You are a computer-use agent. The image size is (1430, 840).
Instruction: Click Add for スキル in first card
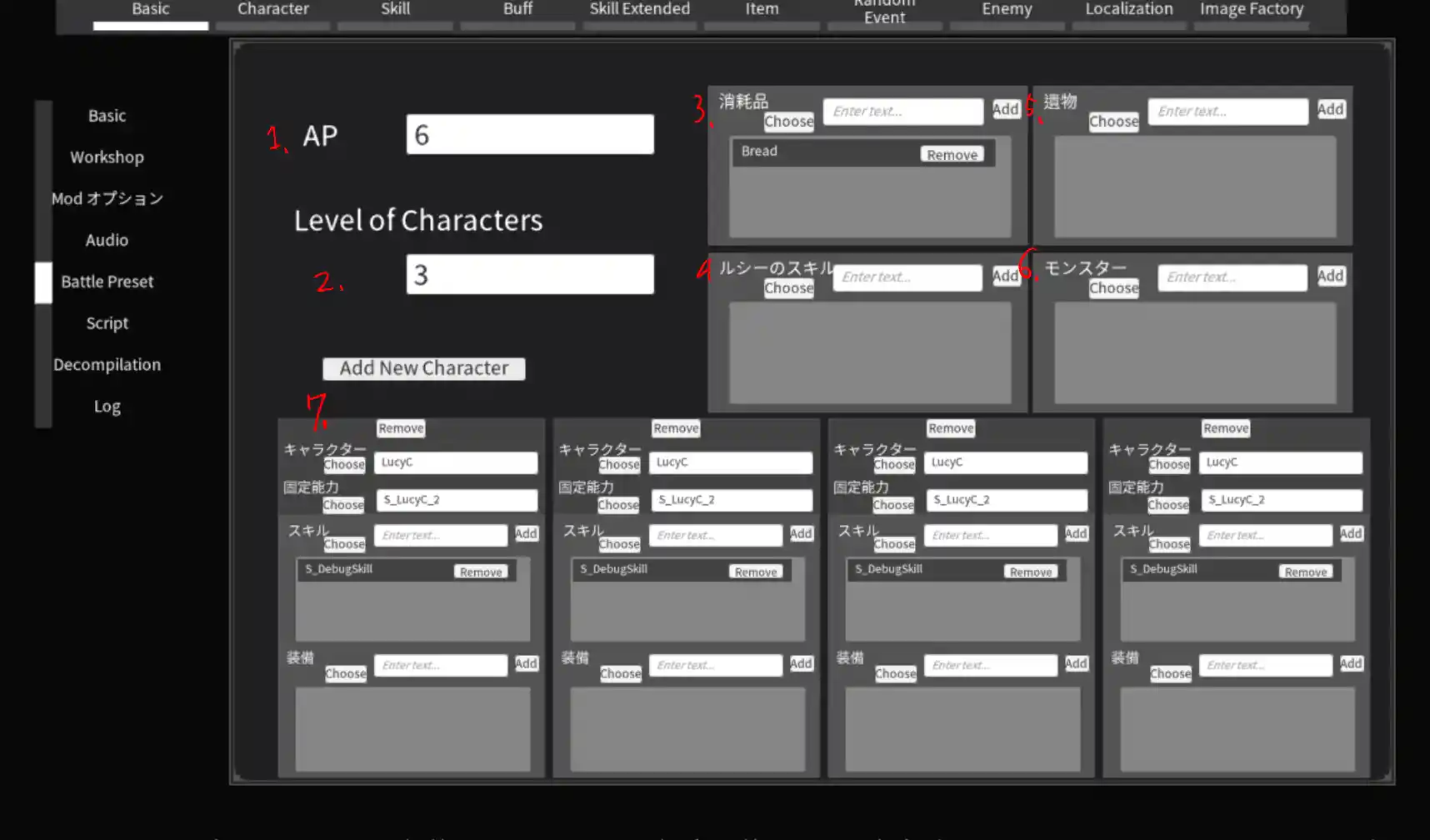tap(526, 533)
